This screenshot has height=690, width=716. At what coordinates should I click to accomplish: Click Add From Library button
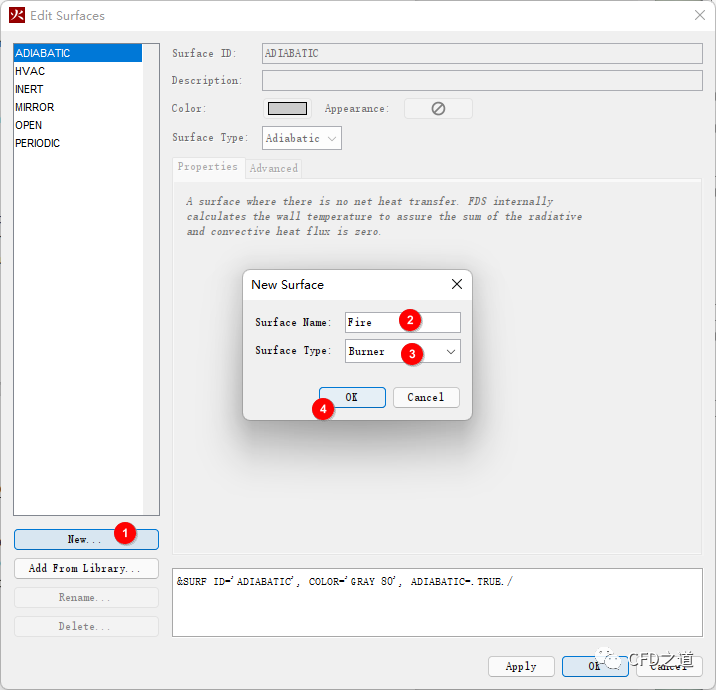point(86,568)
